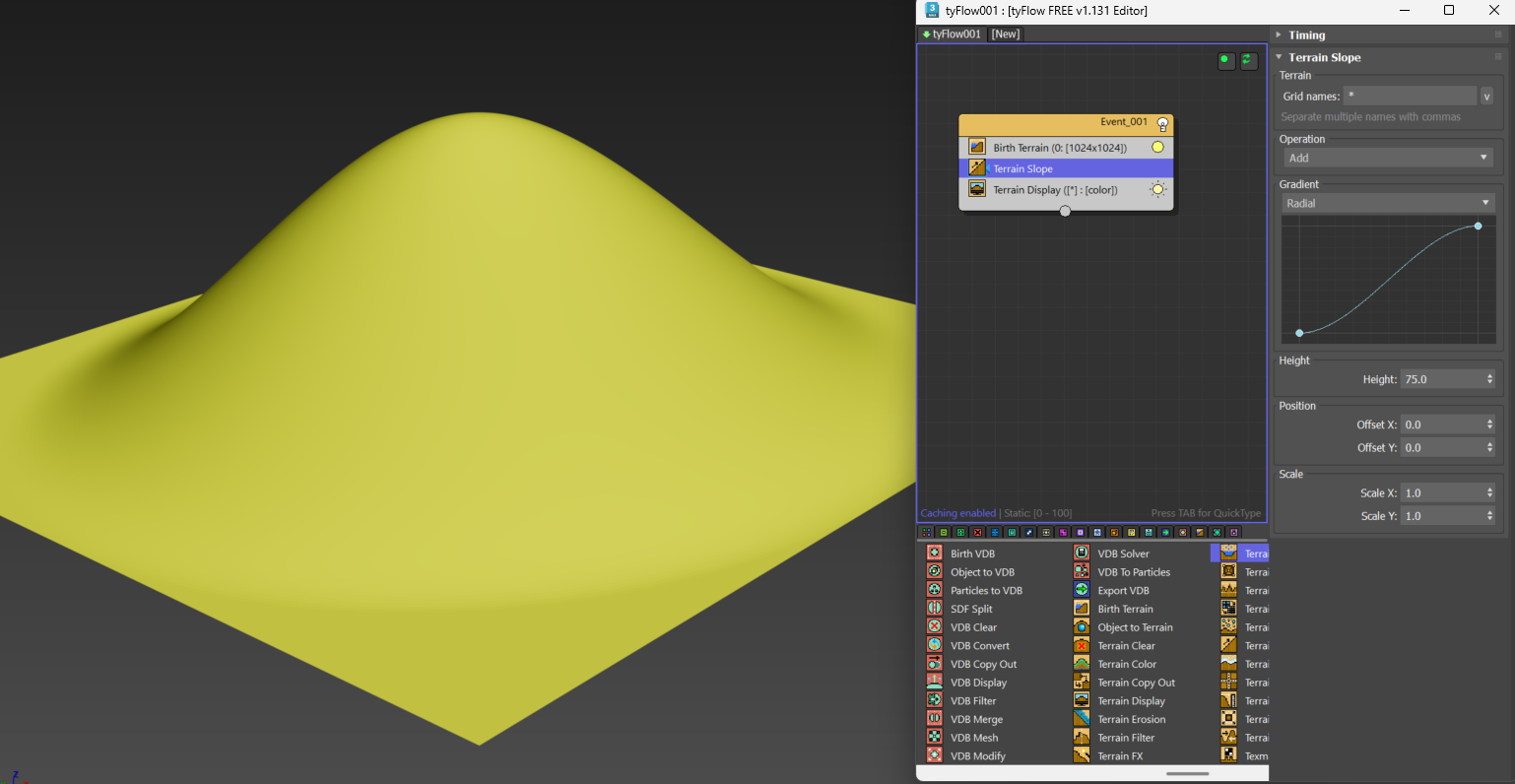Viewport: 1515px width, 784px height.
Task: Select the SDF Split operator icon
Action: coord(934,609)
